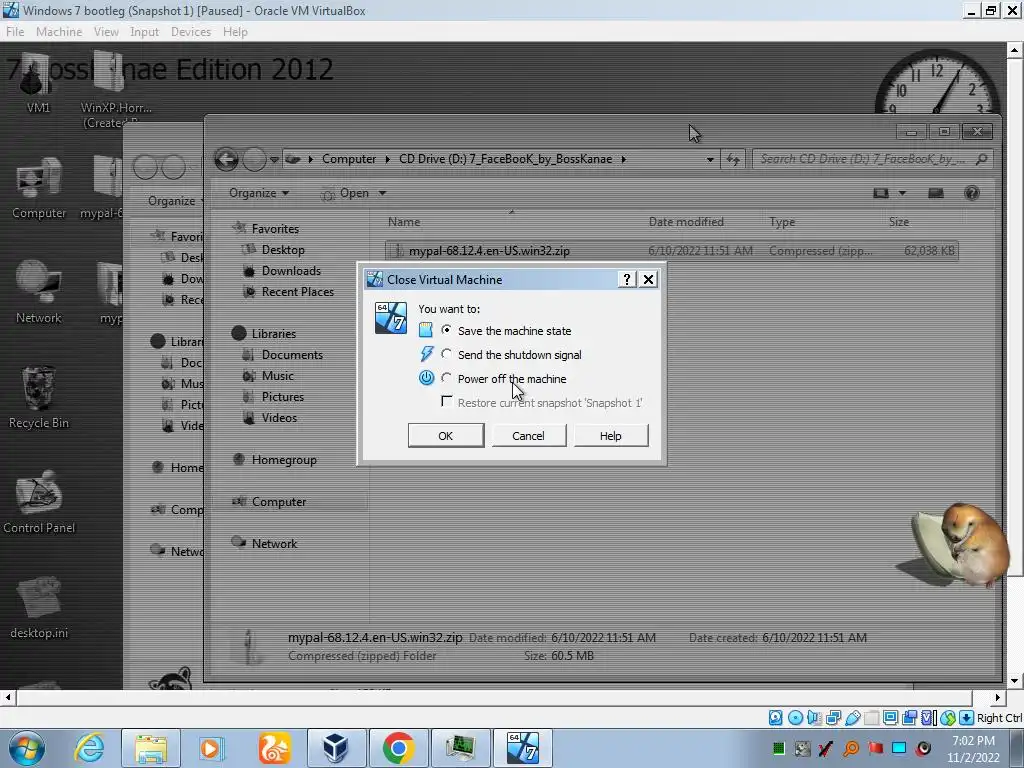
Task: Open Internet Explorer from the taskbar
Action: point(89,748)
